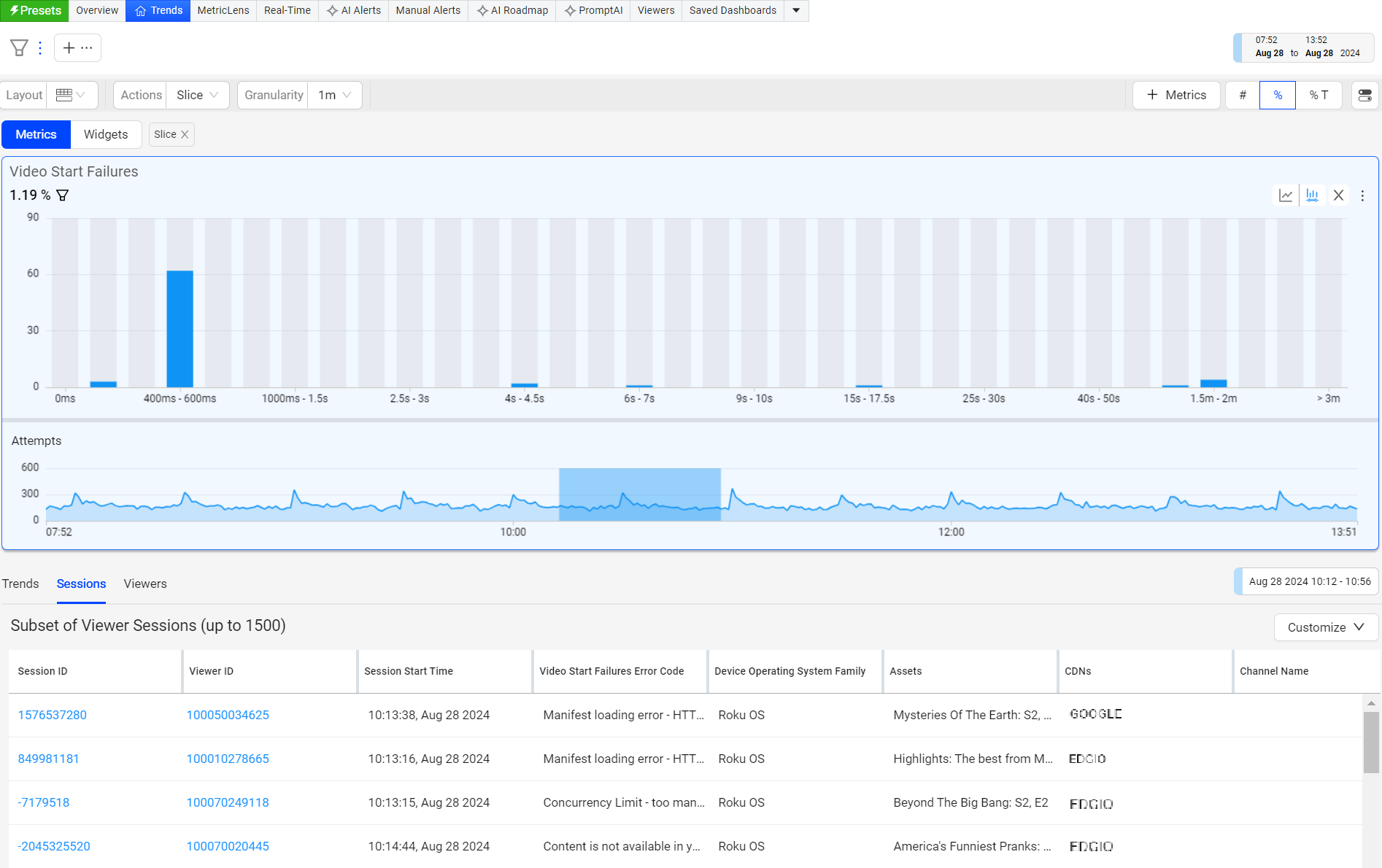Open session ID 1576537280 link
The image size is (1382, 868).
(53, 715)
